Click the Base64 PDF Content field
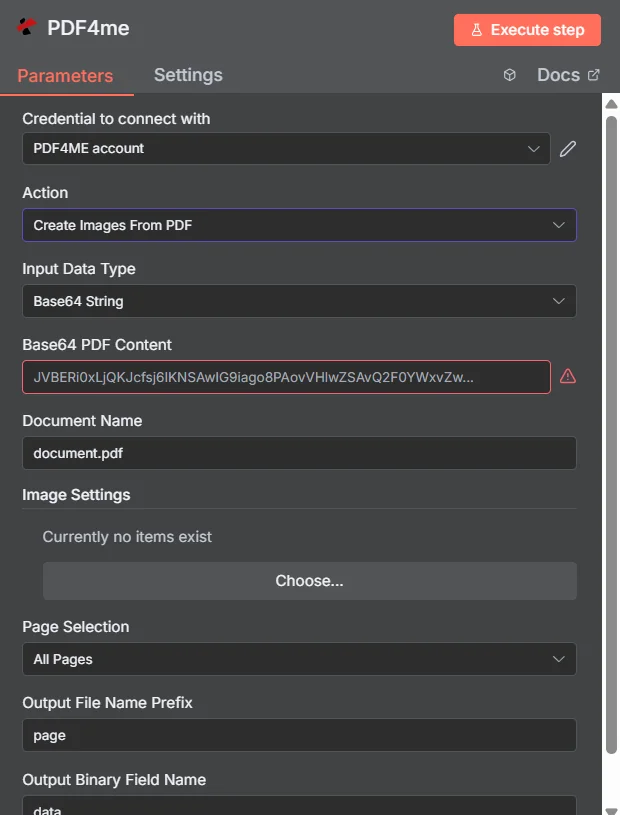Viewport: 620px width, 815px height. coord(286,377)
